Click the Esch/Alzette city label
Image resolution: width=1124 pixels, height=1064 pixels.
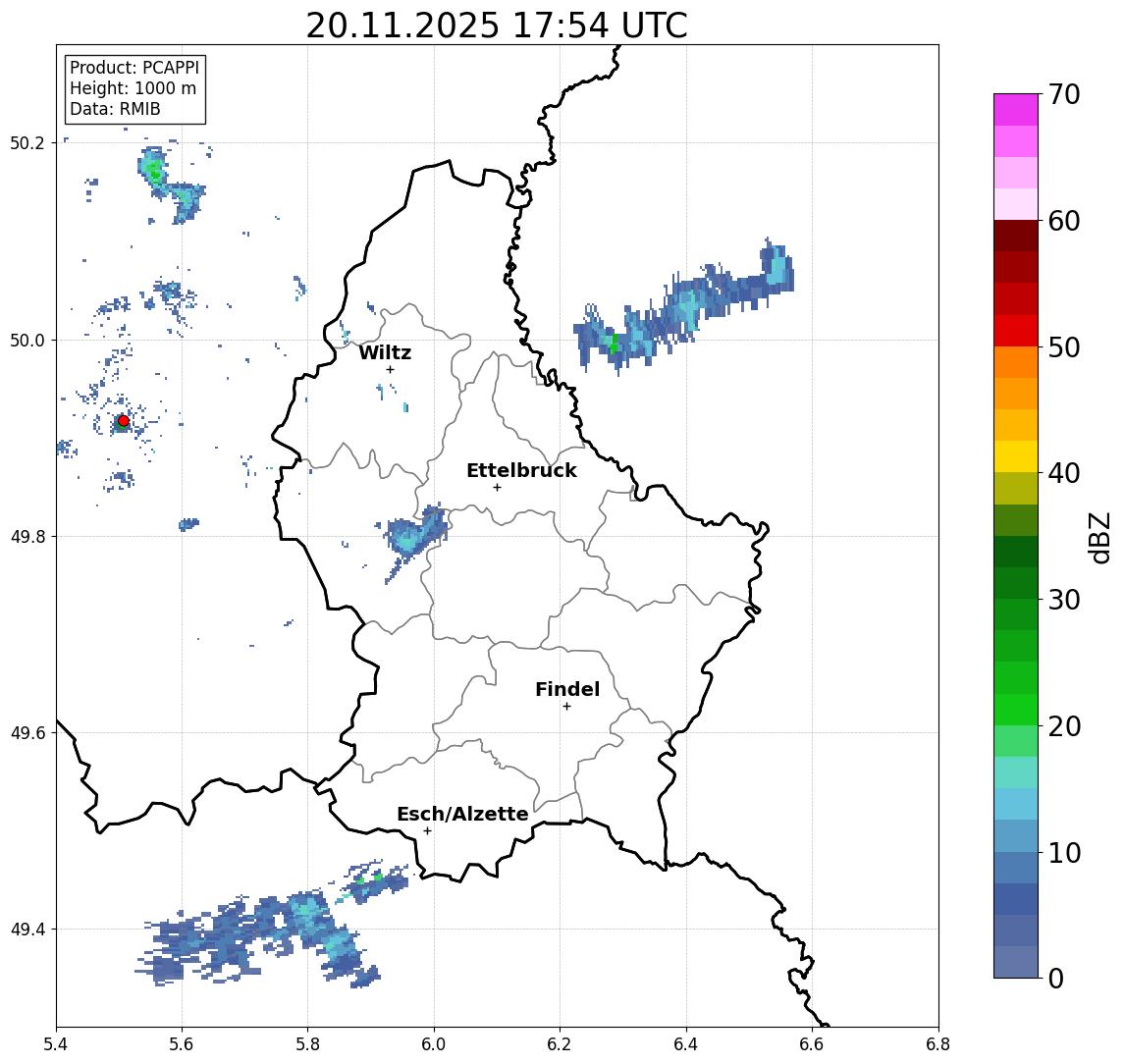point(462,814)
